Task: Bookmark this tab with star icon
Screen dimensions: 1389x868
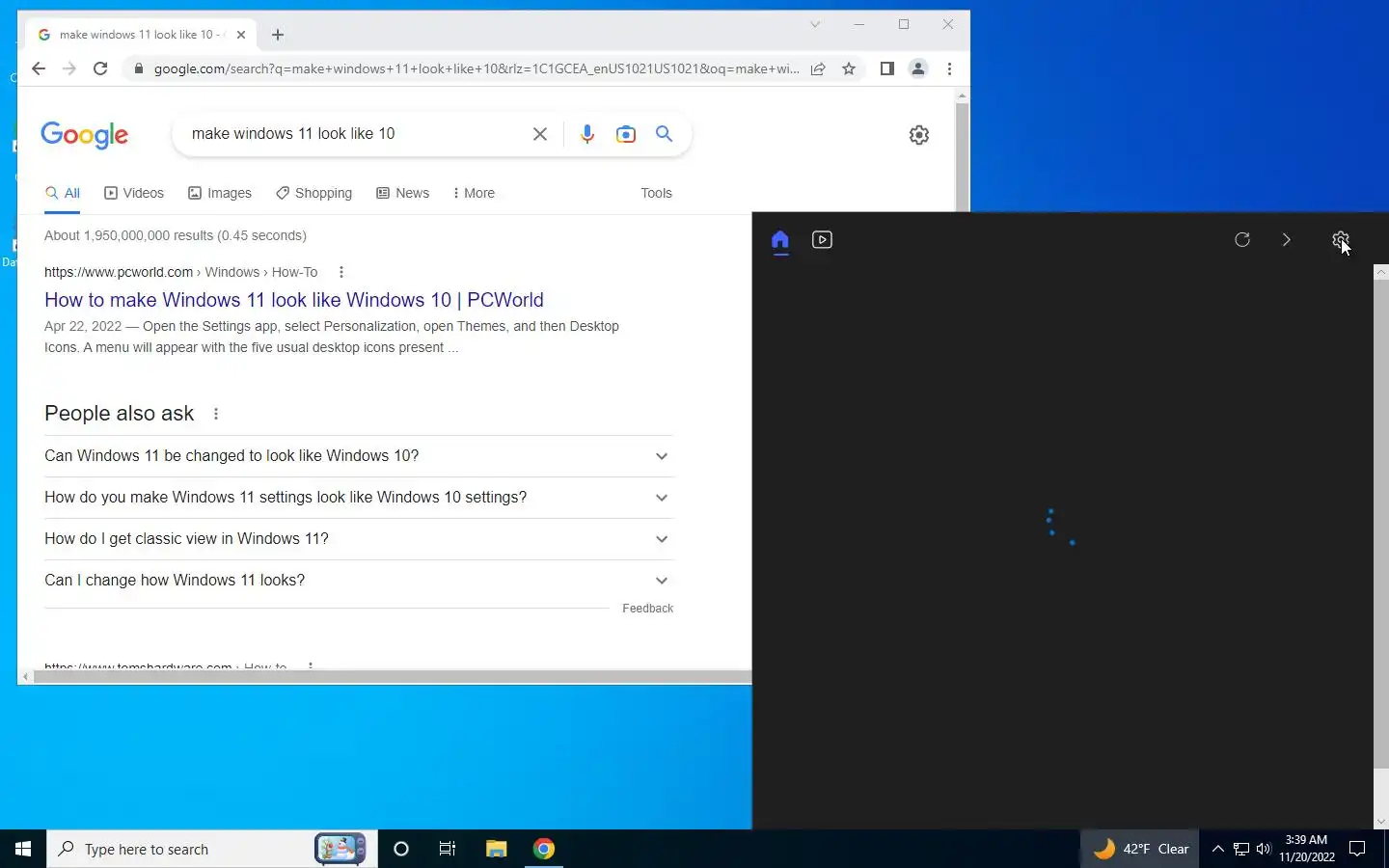Action: tap(849, 68)
